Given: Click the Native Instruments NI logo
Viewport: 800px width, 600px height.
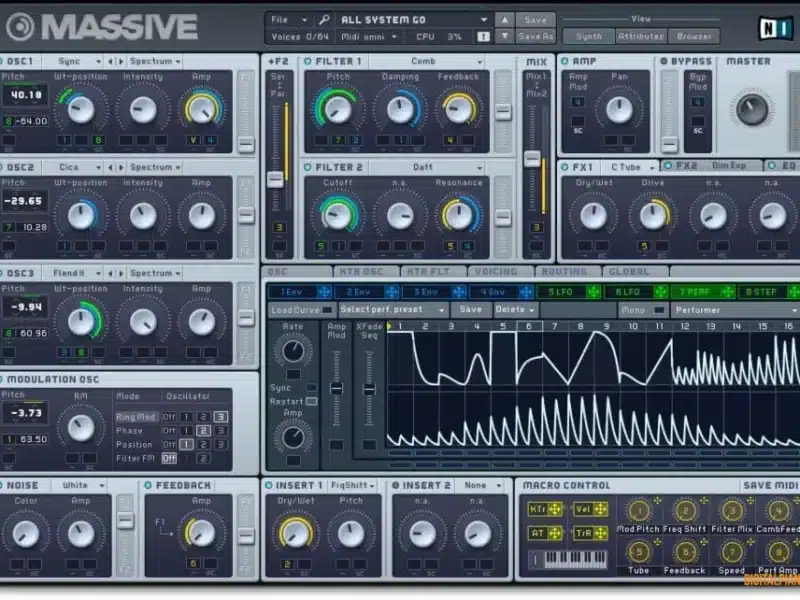Looking at the screenshot, I should [x=776, y=28].
